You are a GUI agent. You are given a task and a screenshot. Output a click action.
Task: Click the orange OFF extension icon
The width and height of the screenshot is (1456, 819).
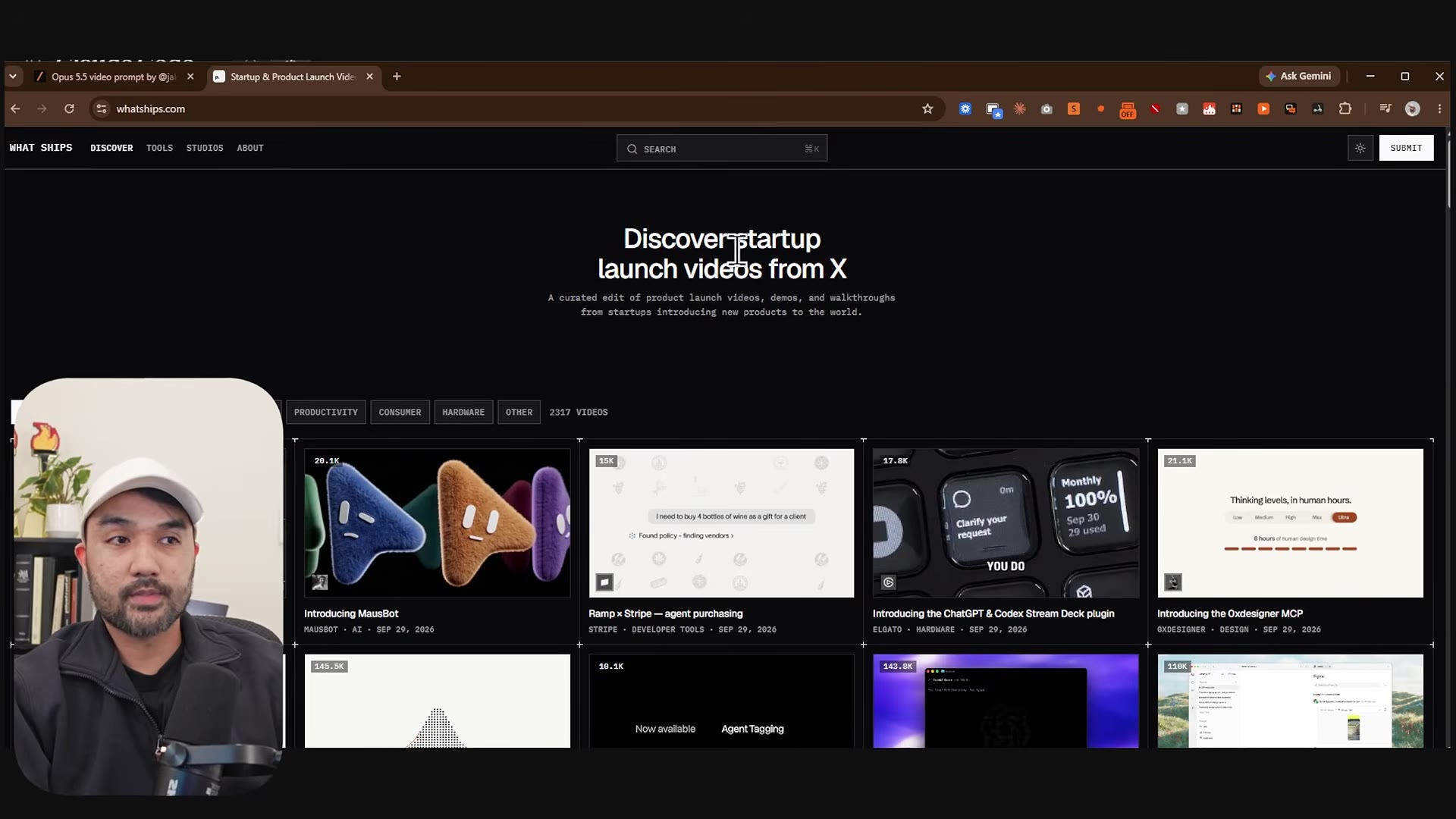(x=1128, y=111)
